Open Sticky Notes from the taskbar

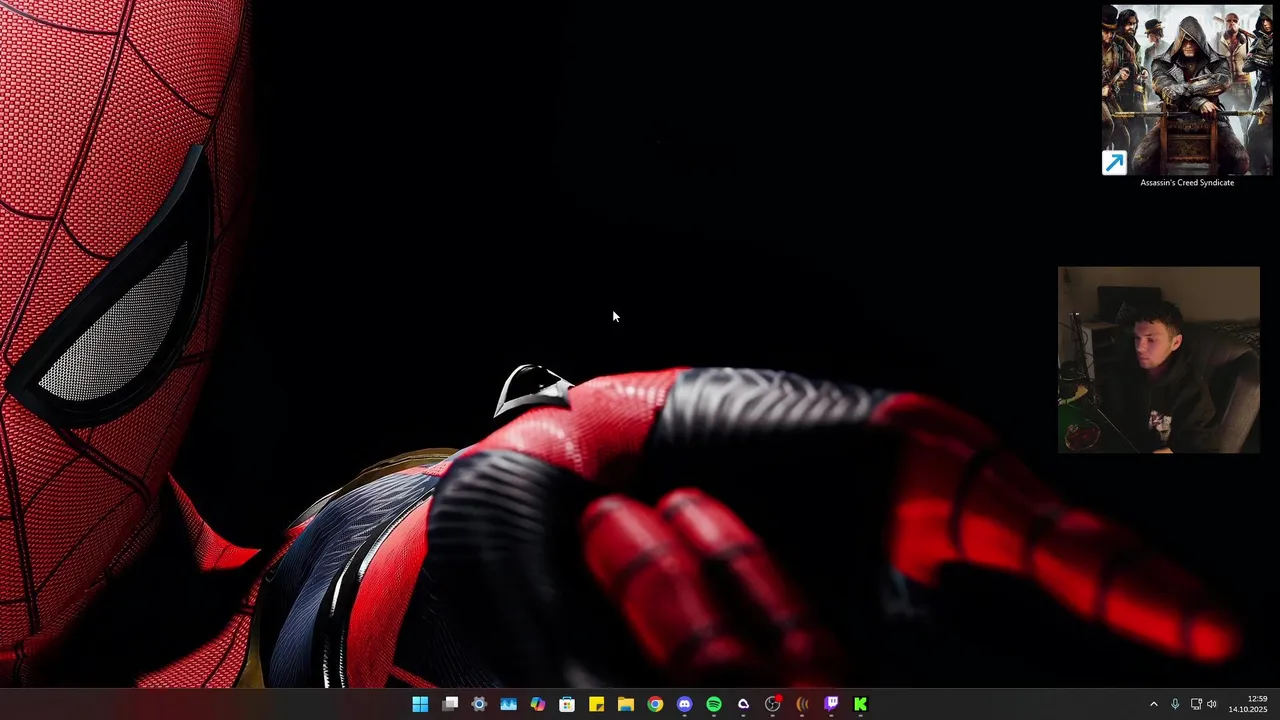pyautogui.click(x=596, y=704)
